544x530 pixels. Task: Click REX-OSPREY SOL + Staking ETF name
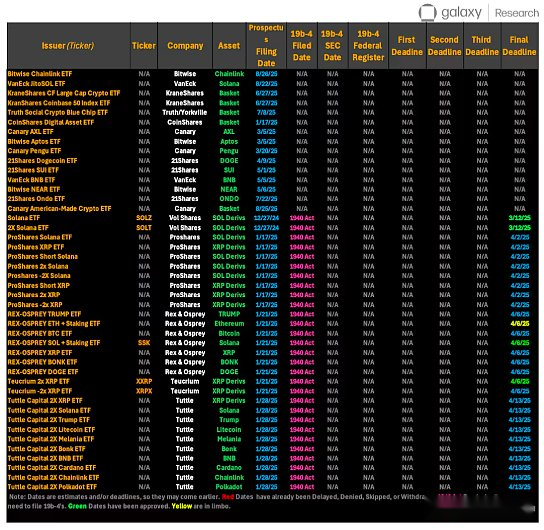(54, 343)
